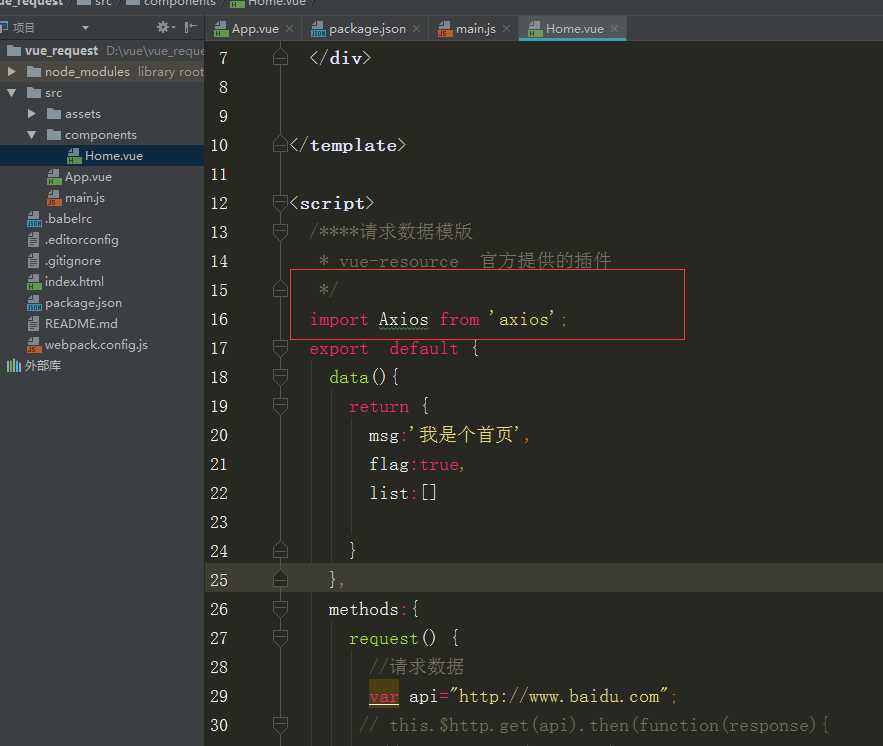Viewport: 883px width, 746px height.
Task: Click the Home.vue file icon in tree
Action: click(x=74, y=155)
